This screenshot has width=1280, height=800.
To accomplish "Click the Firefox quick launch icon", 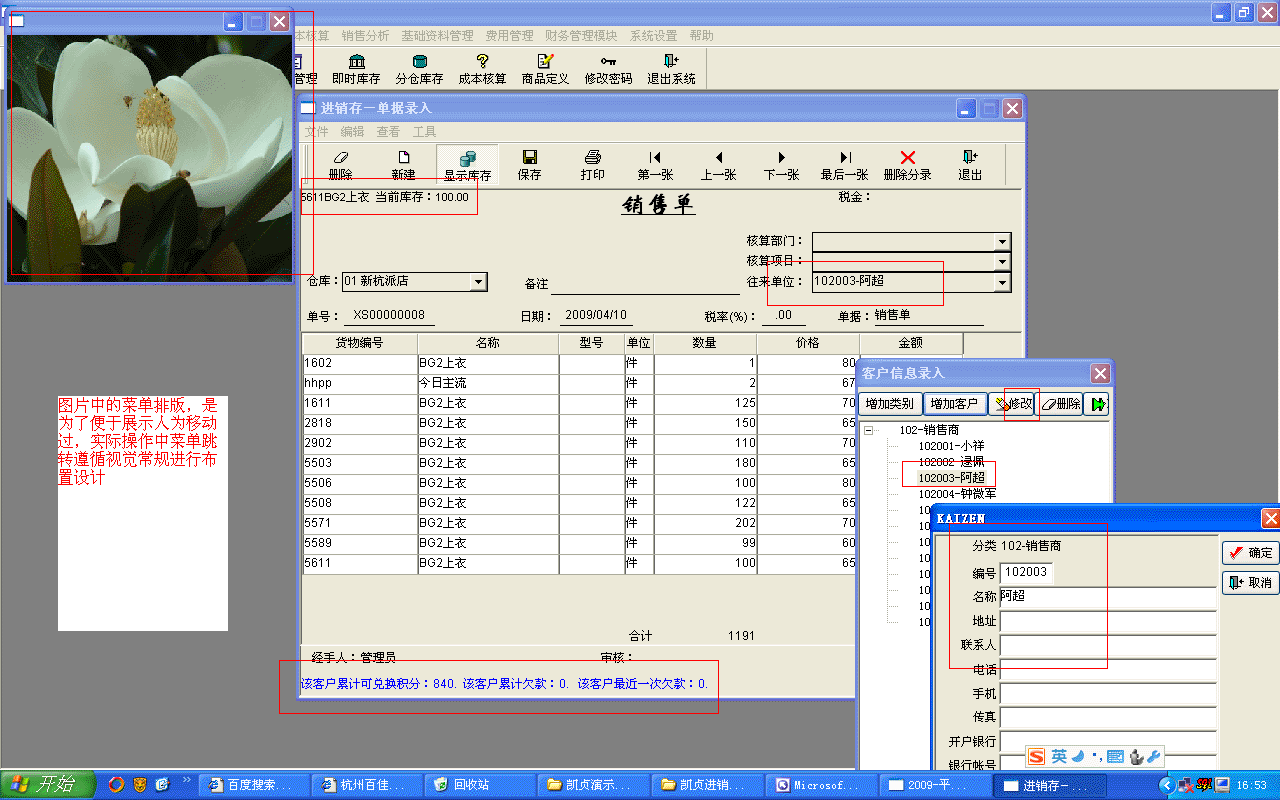I will (116, 785).
